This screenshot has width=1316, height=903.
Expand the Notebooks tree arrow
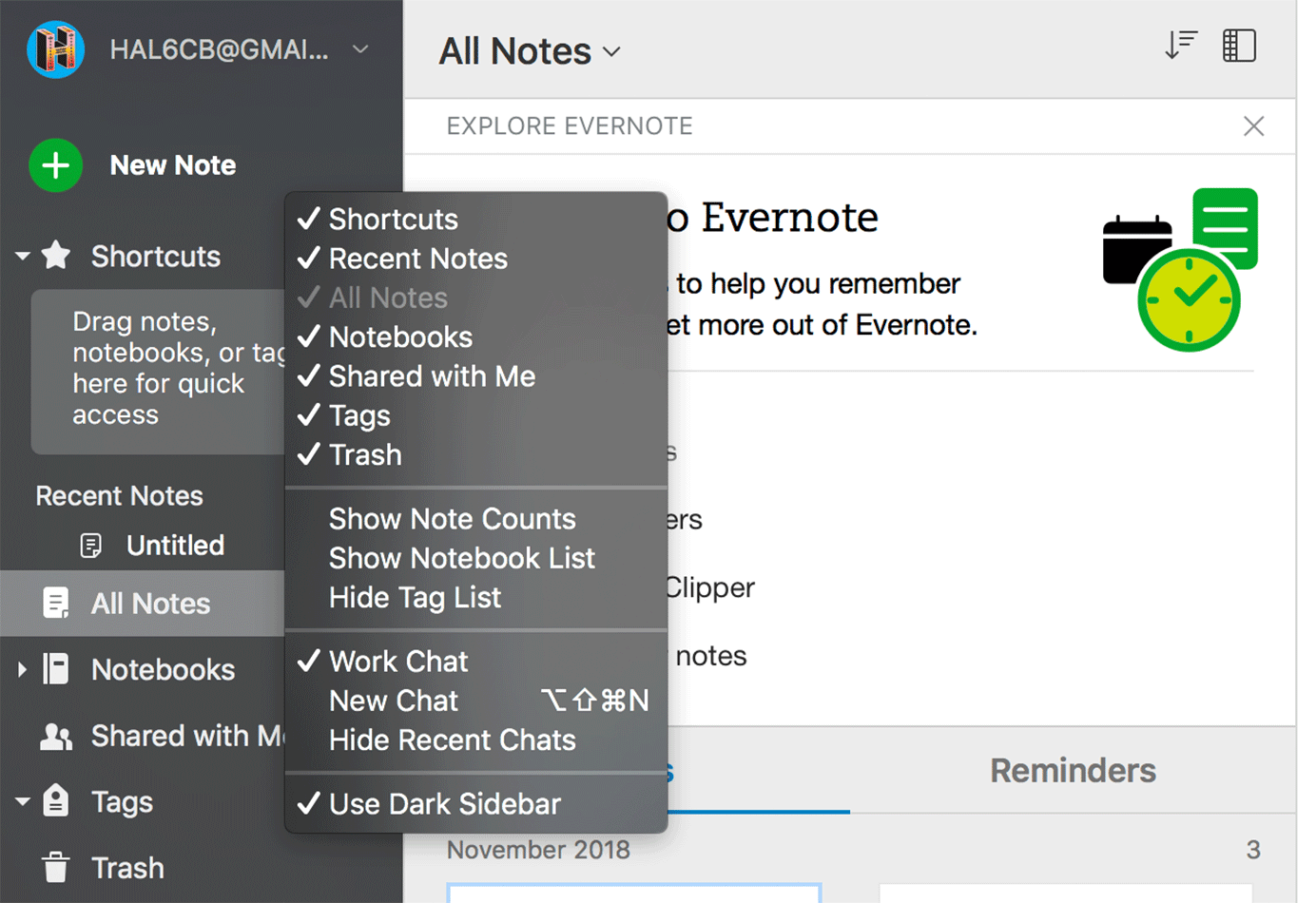(x=22, y=669)
